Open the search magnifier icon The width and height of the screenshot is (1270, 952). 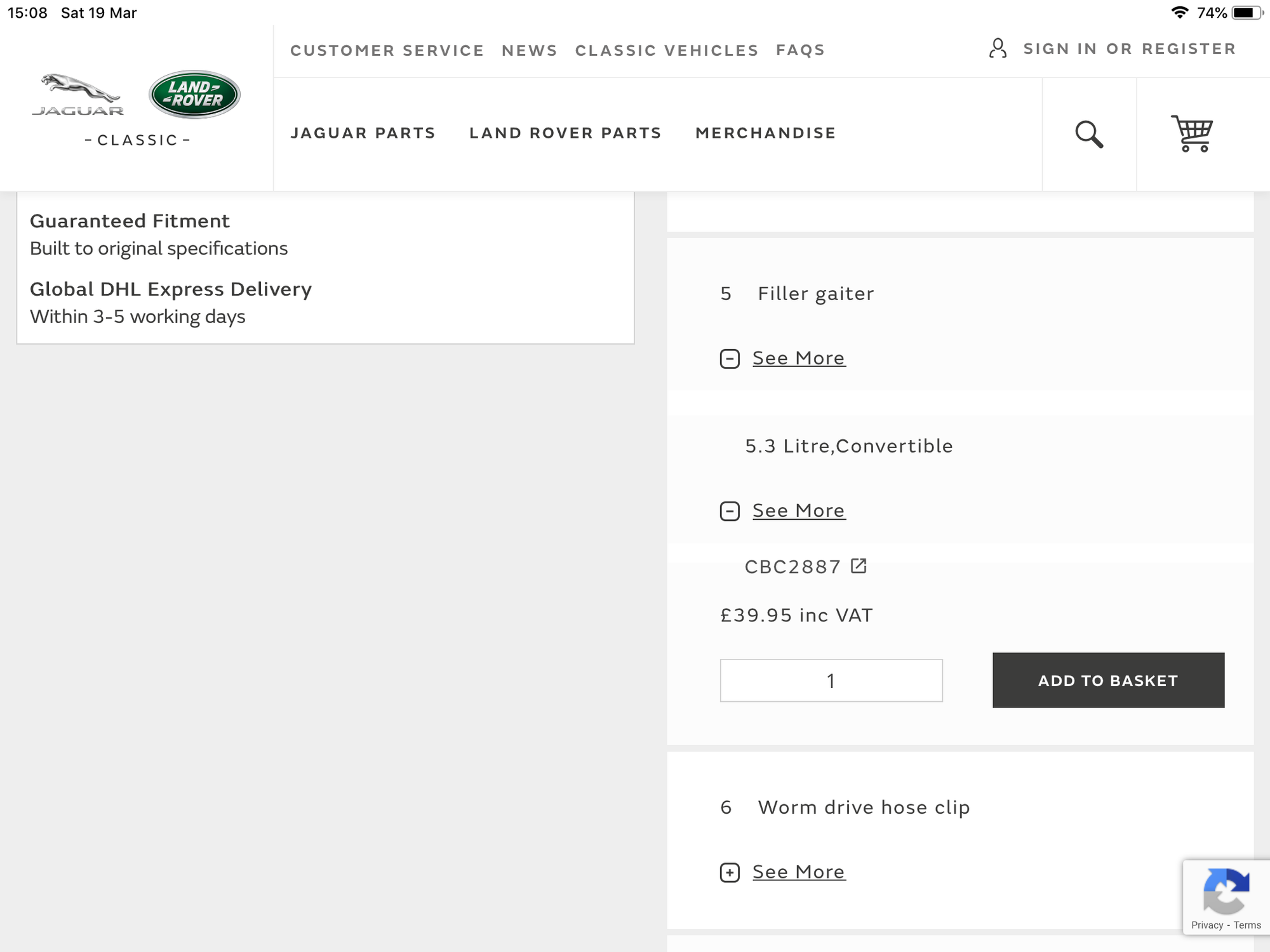click(x=1088, y=135)
